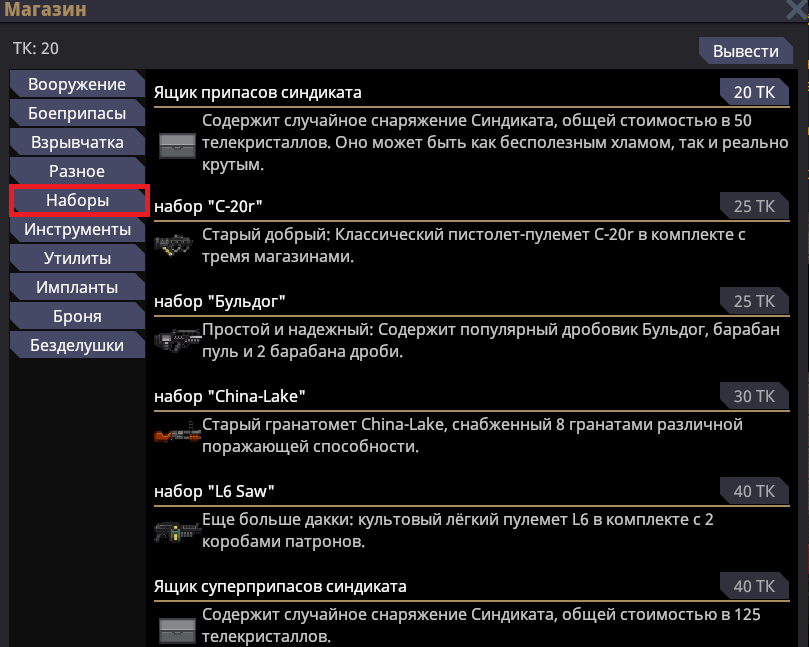Open the Разное category
The image size is (809, 647).
coord(77,171)
